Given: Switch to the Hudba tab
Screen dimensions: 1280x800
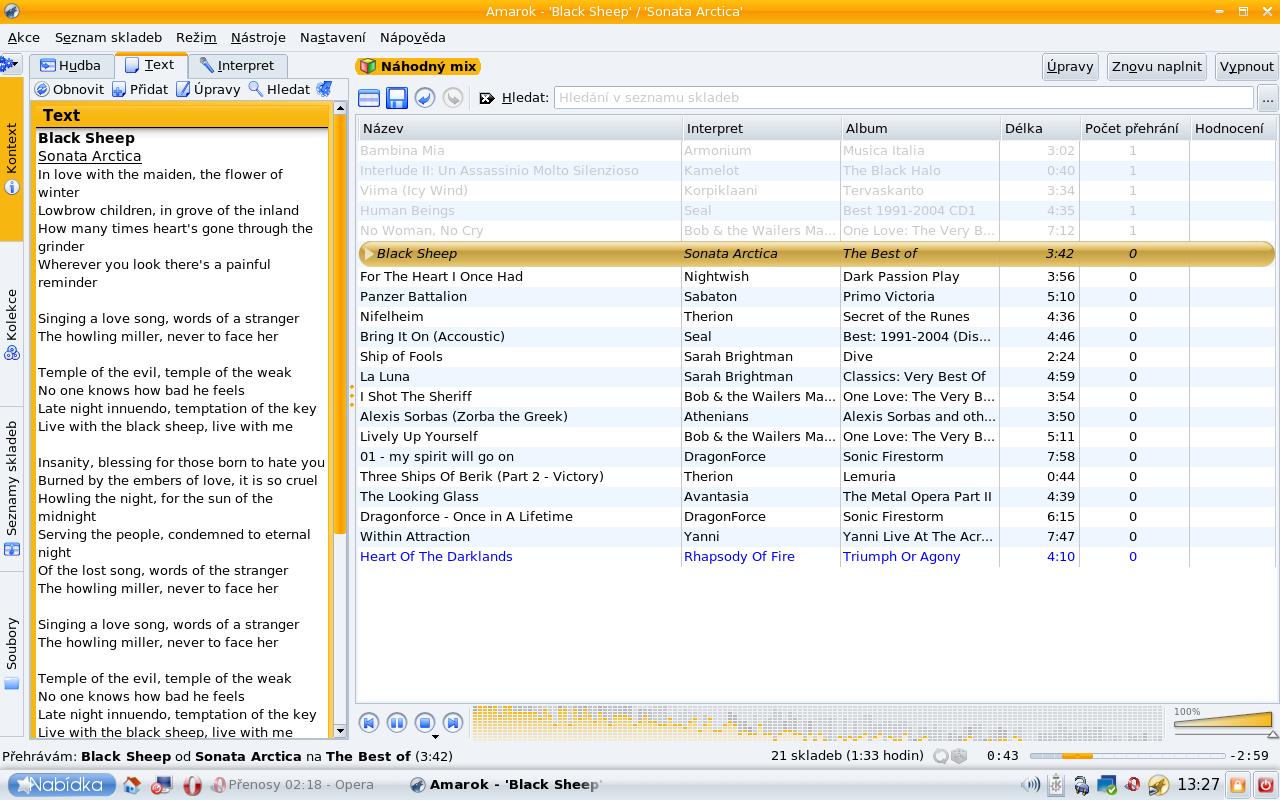Looking at the screenshot, I should tap(70, 65).
